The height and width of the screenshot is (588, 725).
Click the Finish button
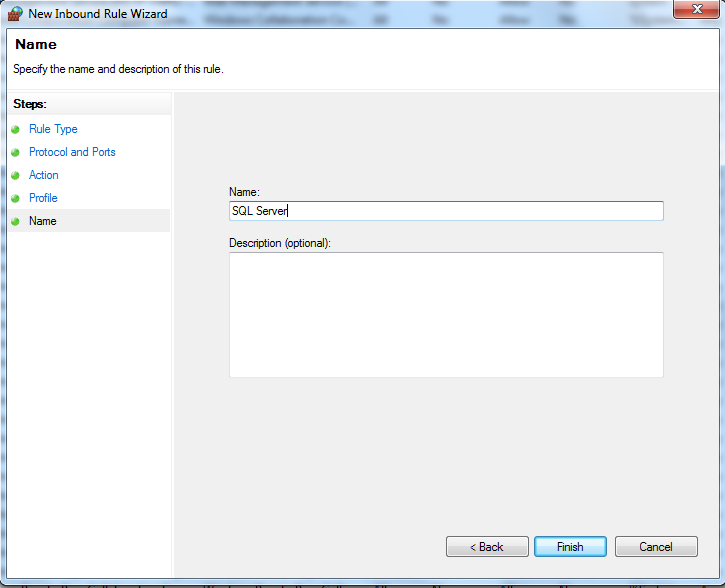pyautogui.click(x=570, y=546)
